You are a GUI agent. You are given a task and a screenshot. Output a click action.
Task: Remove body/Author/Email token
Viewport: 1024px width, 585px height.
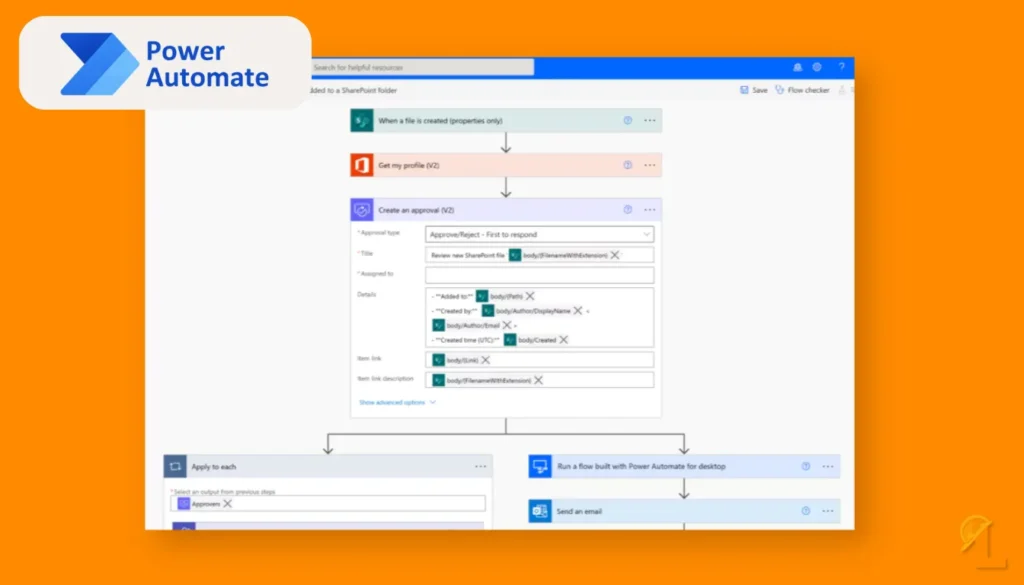point(507,325)
